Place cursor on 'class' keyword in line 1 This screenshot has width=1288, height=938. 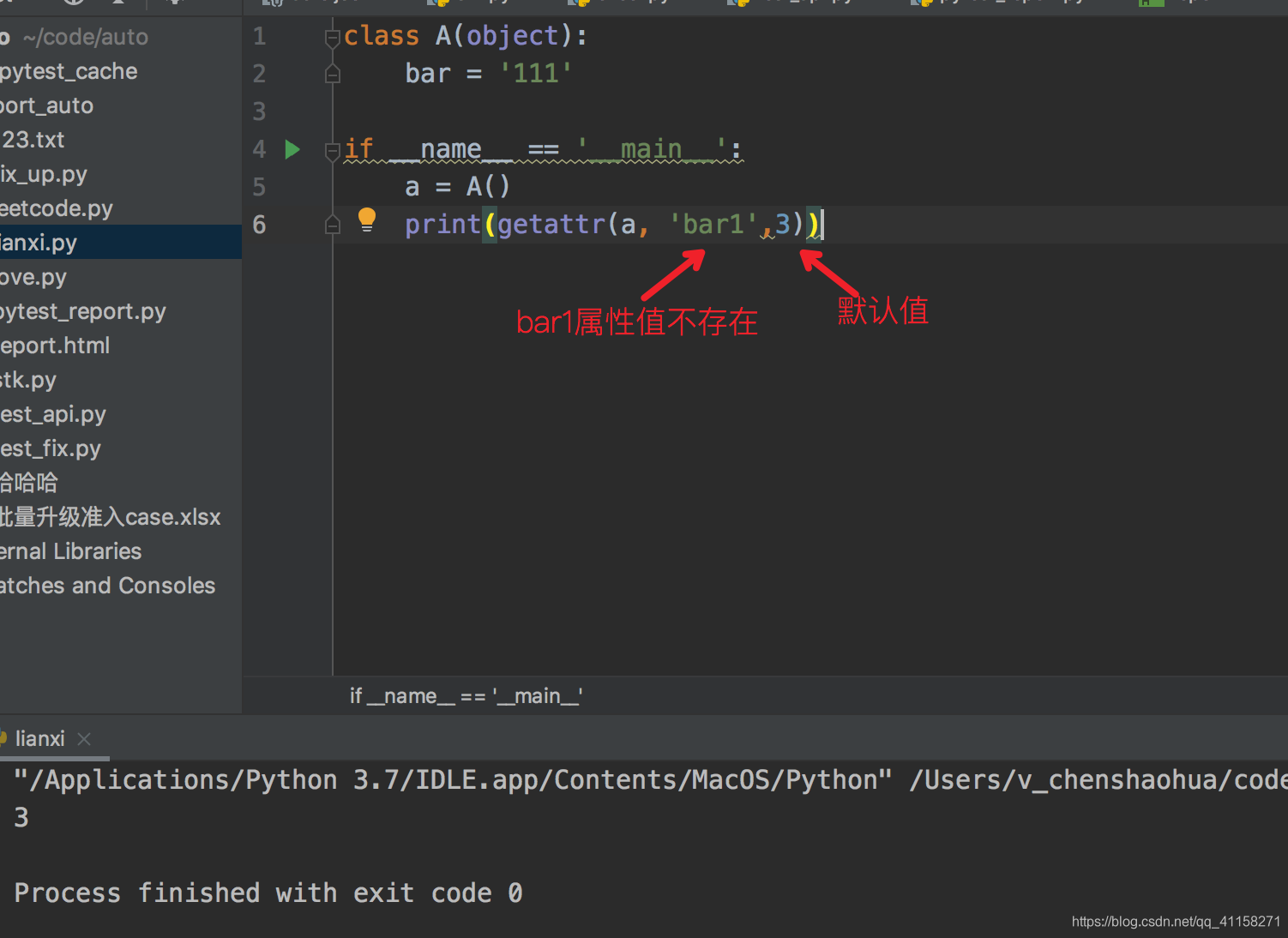click(x=382, y=36)
